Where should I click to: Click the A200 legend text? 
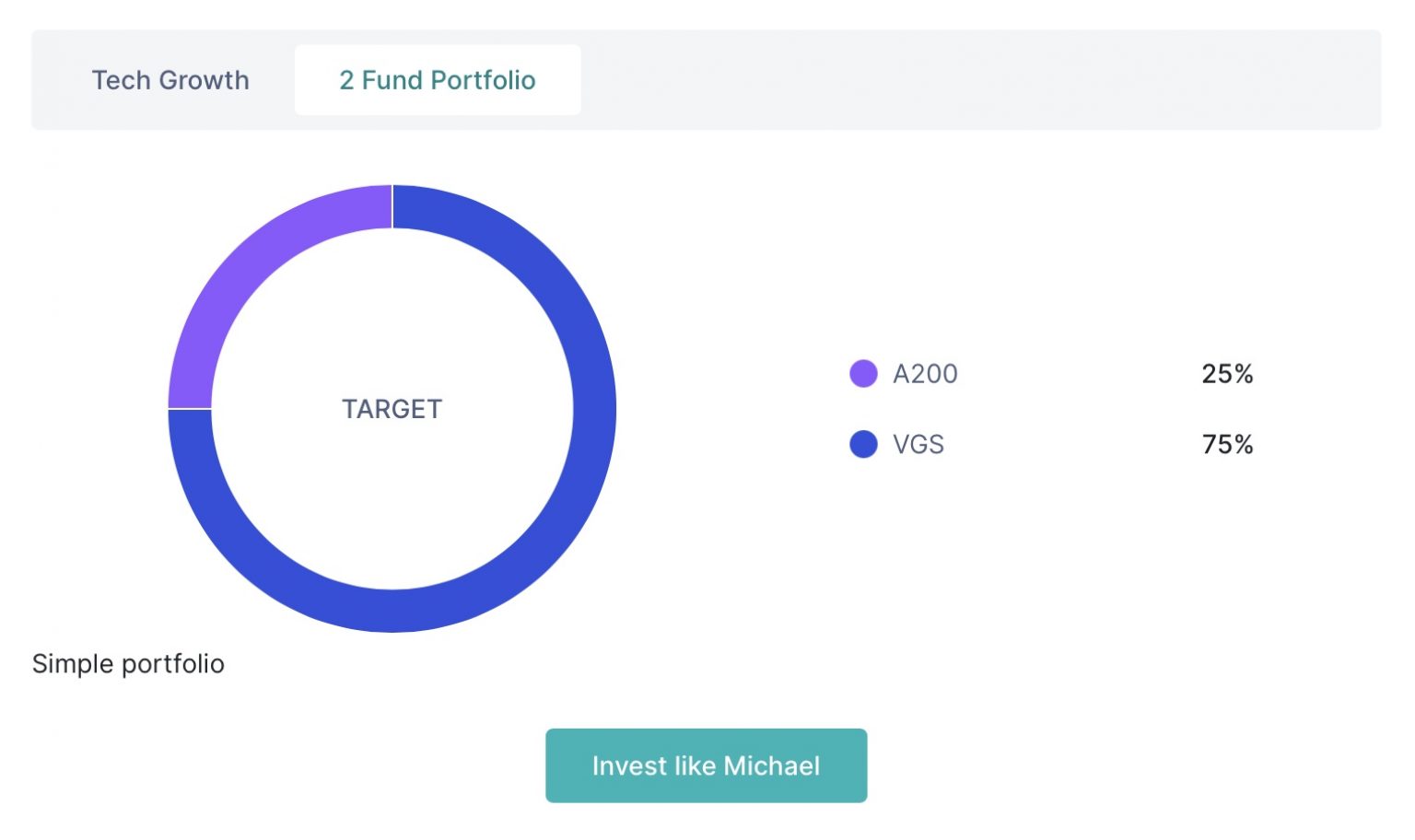924,374
